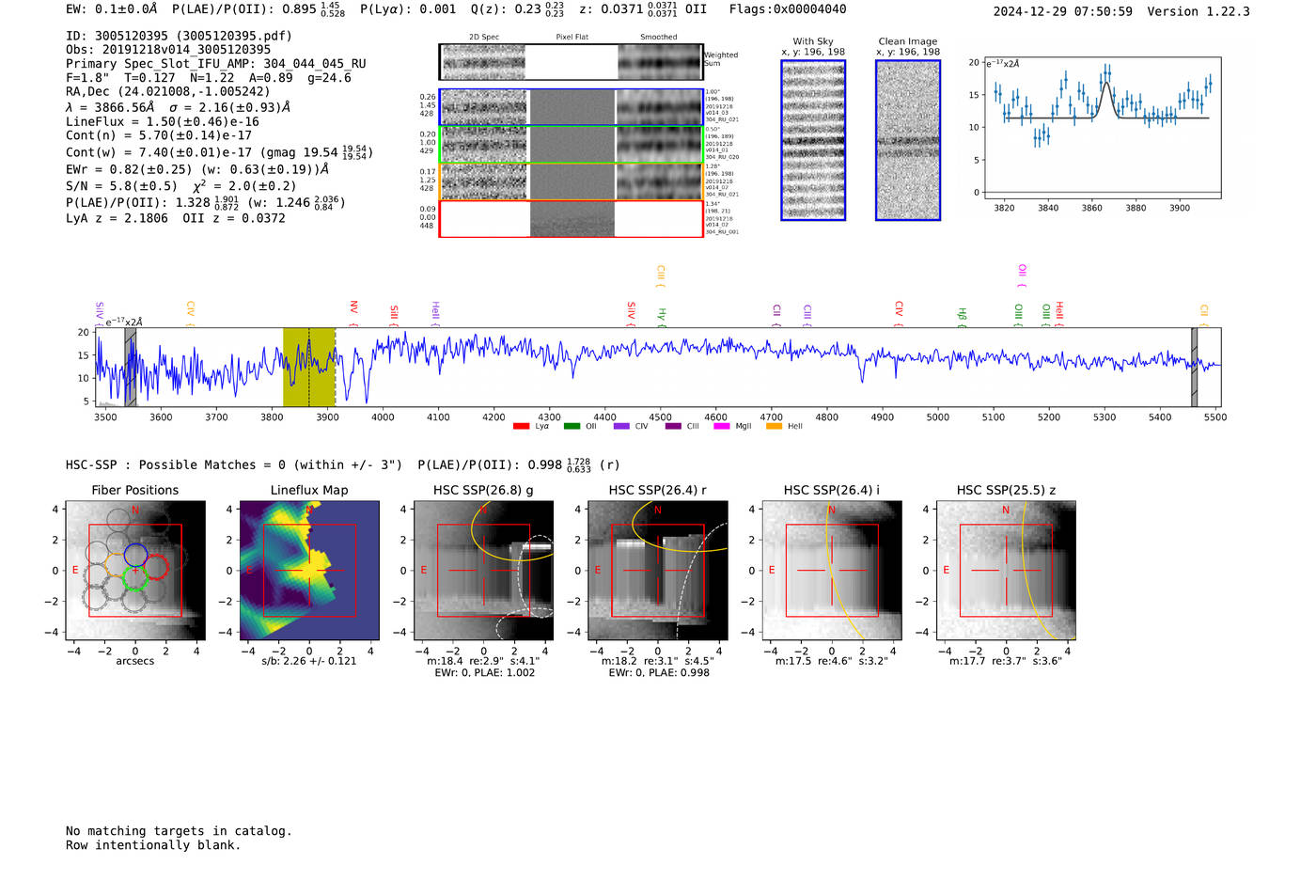The image size is (1316, 896).
Task: Select the Fiber Positions panel
Action: (x=135, y=571)
